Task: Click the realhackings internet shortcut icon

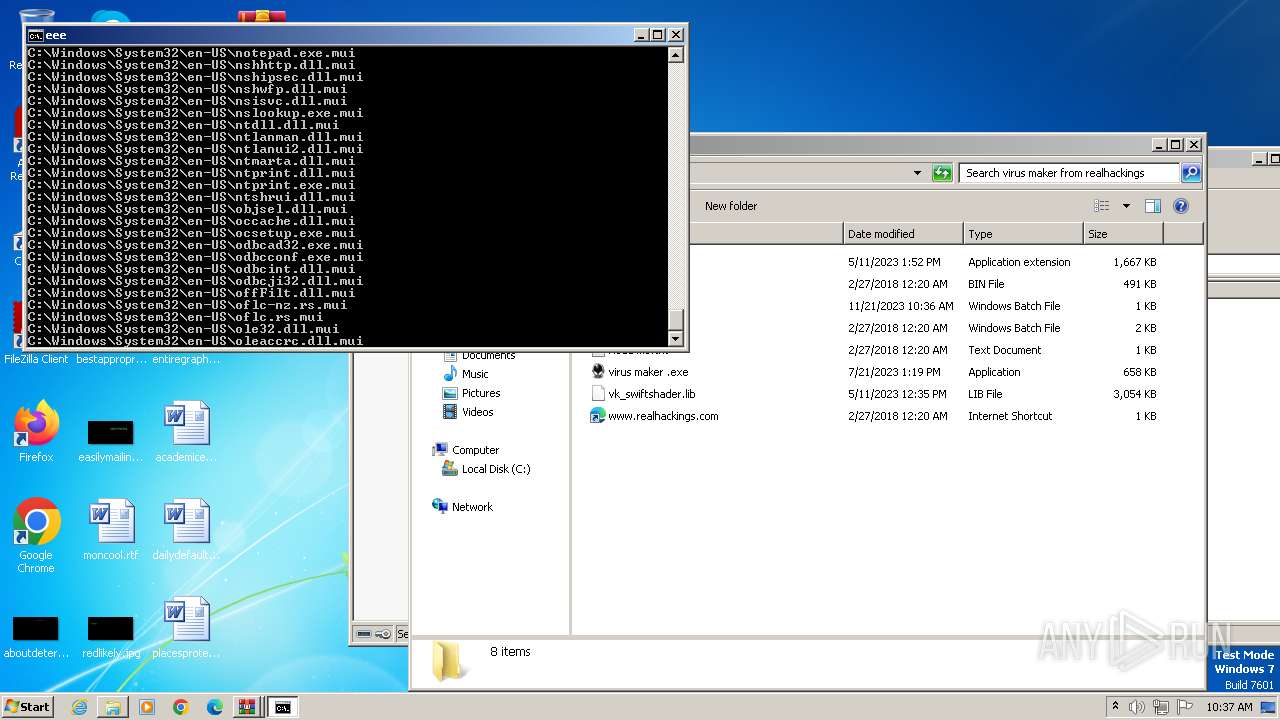Action: coord(598,416)
